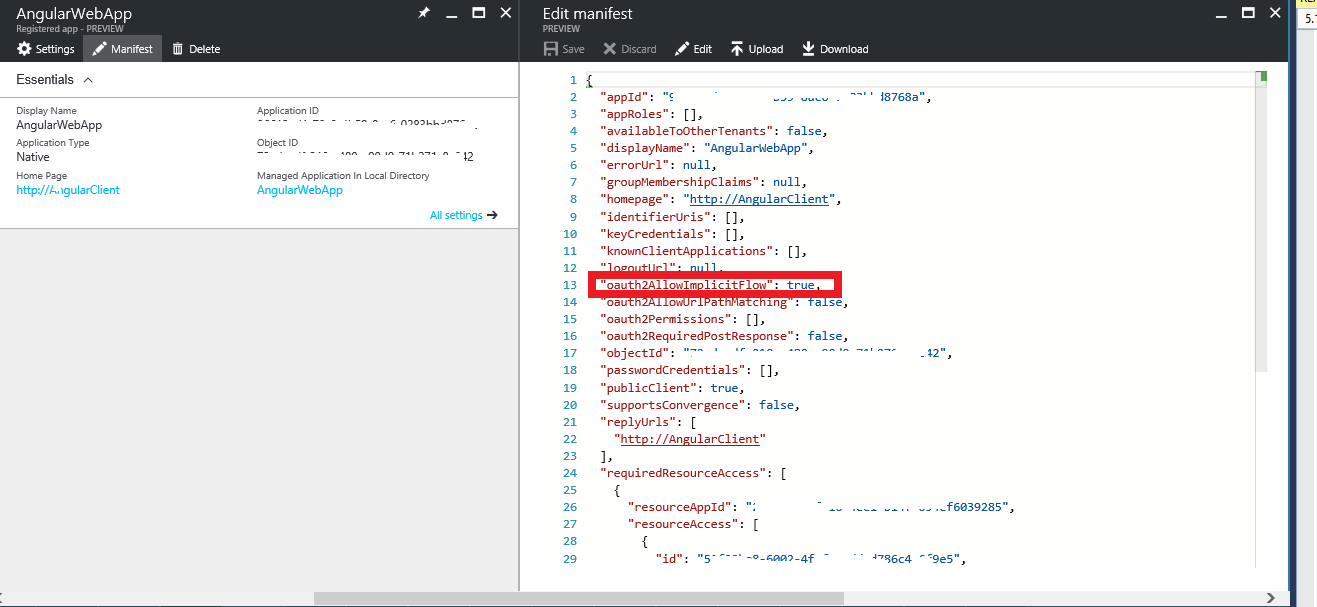Click the "identifierUris" line

672,216
